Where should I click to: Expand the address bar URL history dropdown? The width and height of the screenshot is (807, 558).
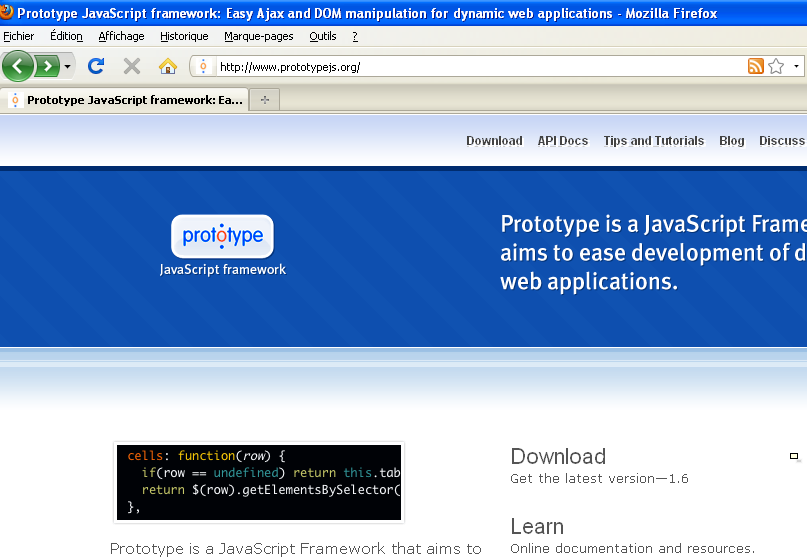tap(796, 67)
